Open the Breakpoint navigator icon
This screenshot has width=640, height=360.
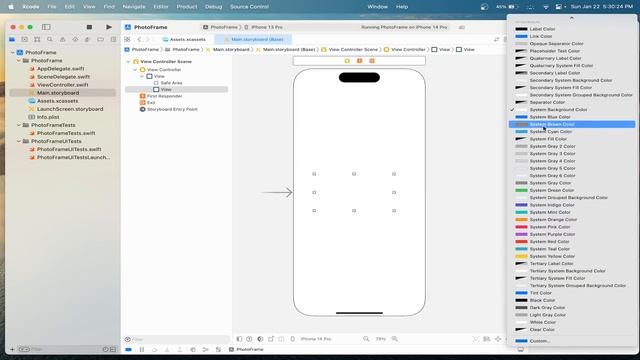tap(100, 40)
